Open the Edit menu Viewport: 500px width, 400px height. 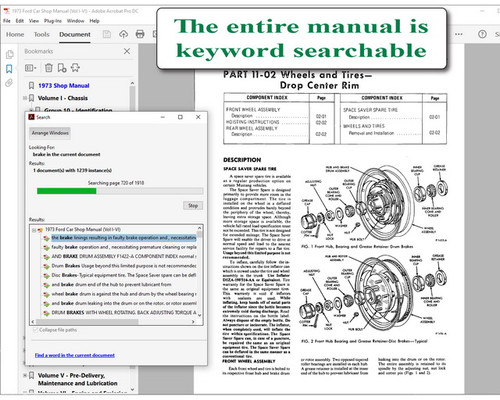pyautogui.click(x=20, y=21)
